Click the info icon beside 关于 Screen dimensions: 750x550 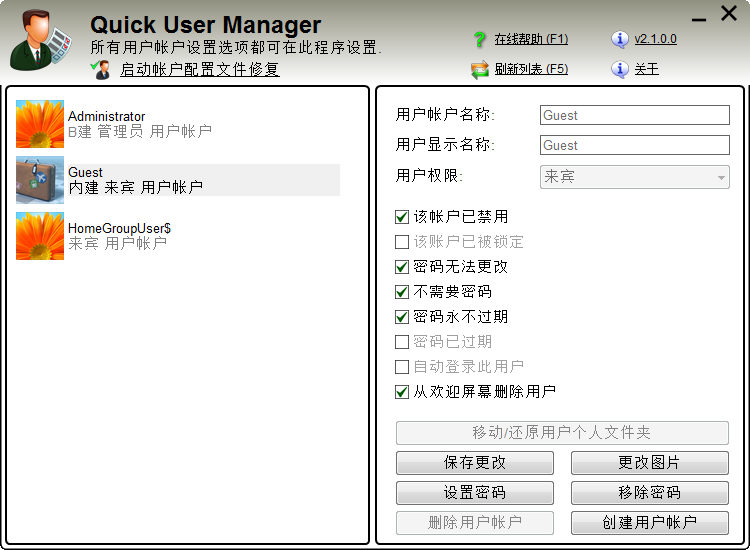[620, 70]
